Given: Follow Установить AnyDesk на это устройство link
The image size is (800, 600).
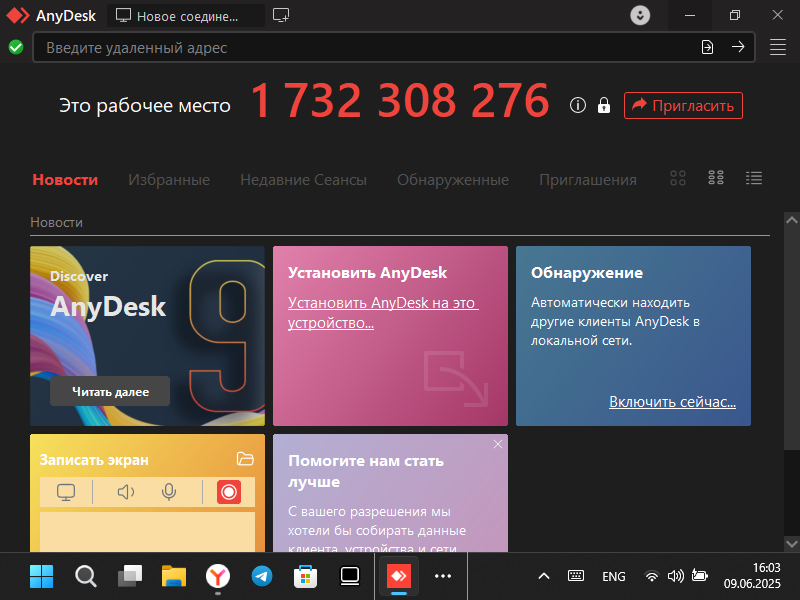Looking at the screenshot, I should [383, 312].
